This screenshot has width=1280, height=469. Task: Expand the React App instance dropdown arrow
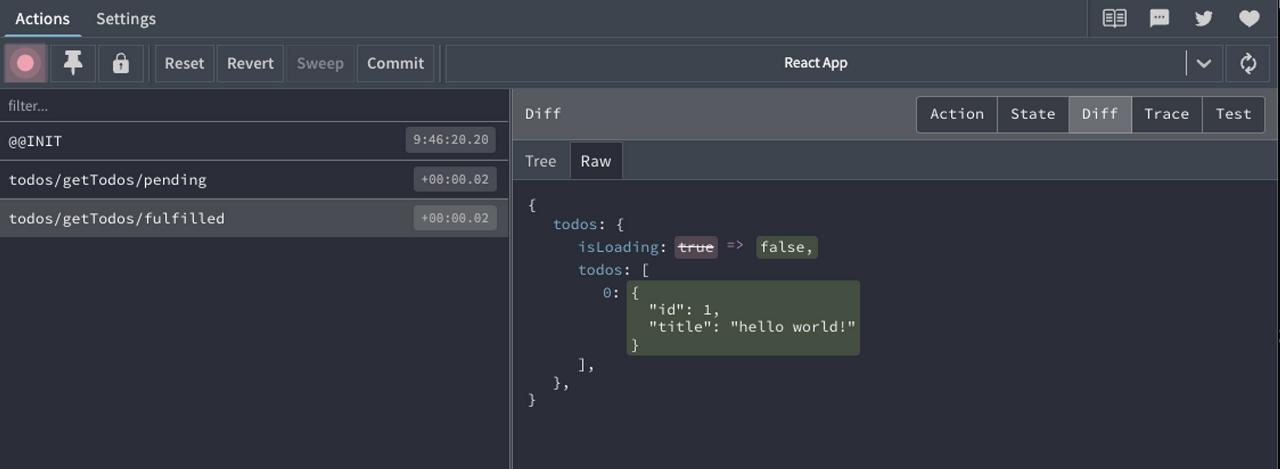(1203, 63)
